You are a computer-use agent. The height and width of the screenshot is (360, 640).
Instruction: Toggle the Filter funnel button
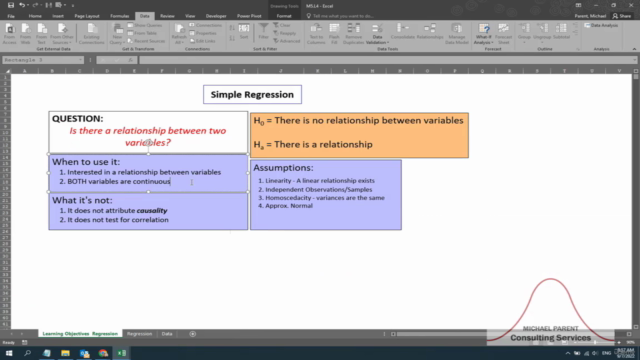click(x=264, y=31)
